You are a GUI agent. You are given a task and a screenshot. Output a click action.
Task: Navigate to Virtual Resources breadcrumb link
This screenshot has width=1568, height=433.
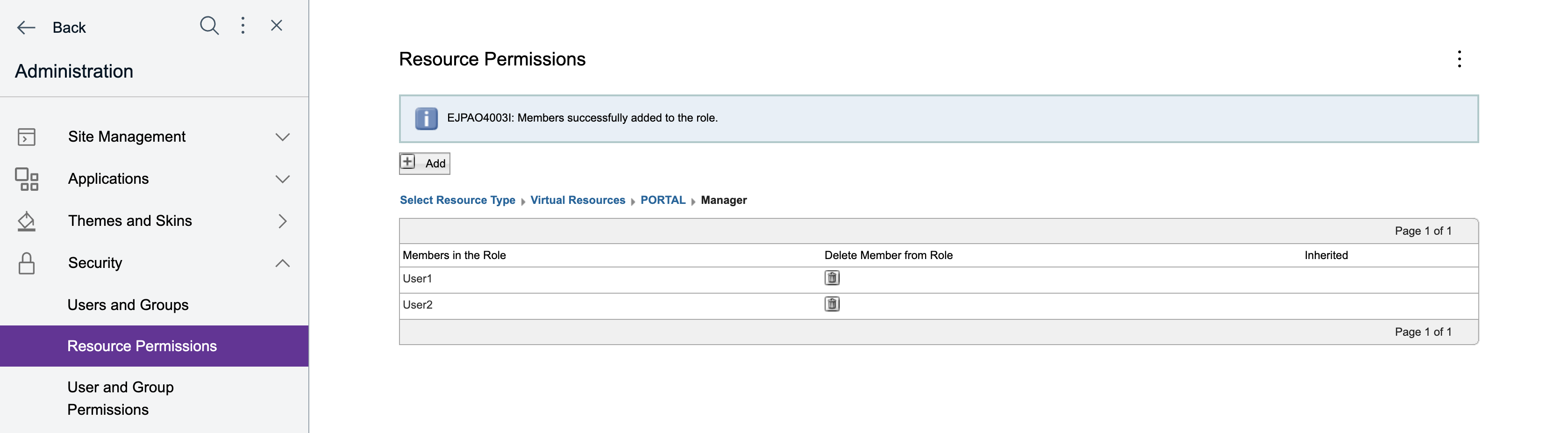pyautogui.click(x=577, y=200)
